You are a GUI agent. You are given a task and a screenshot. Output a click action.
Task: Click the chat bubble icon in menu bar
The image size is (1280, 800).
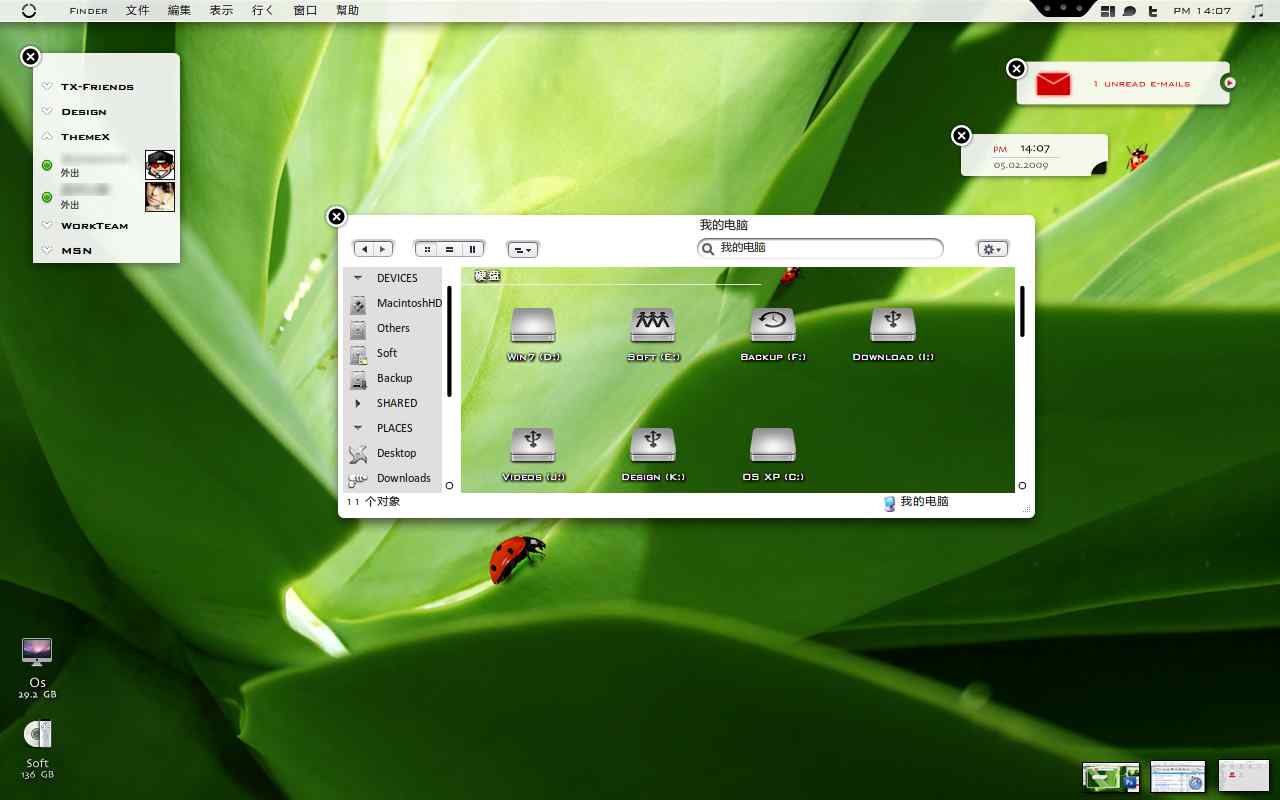[1130, 11]
